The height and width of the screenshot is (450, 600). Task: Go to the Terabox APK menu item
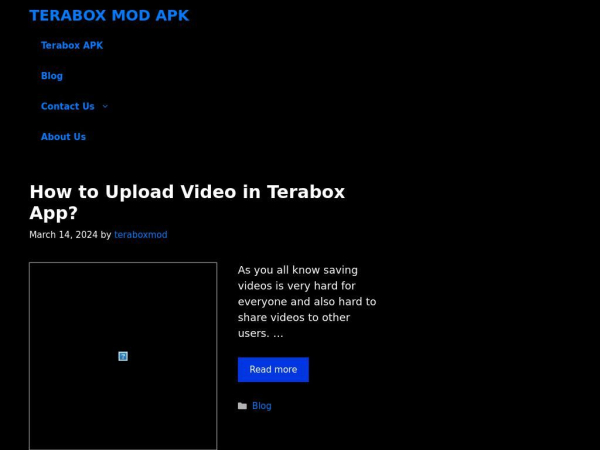point(72,46)
